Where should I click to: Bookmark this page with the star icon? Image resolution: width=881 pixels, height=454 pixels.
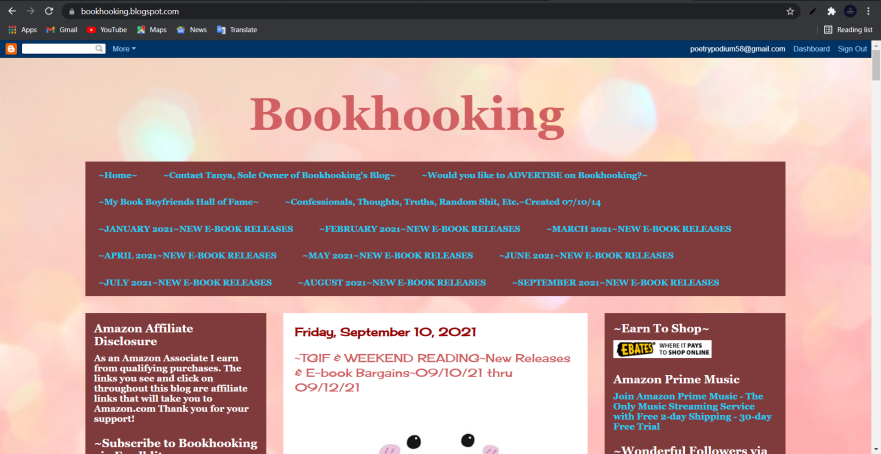[x=790, y=11]
